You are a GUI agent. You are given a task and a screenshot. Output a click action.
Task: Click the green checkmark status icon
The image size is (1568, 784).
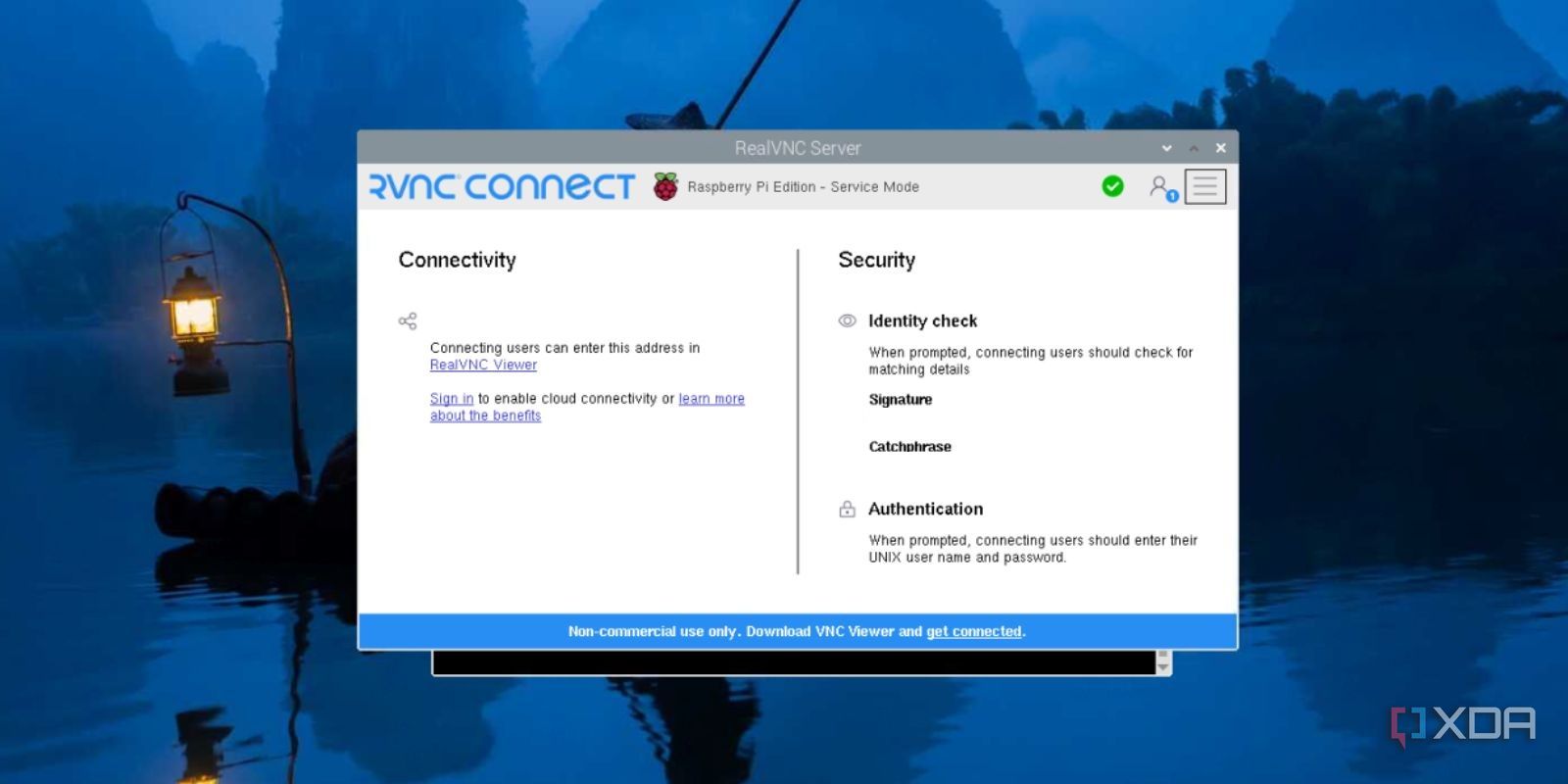(x=1112, y=186)
